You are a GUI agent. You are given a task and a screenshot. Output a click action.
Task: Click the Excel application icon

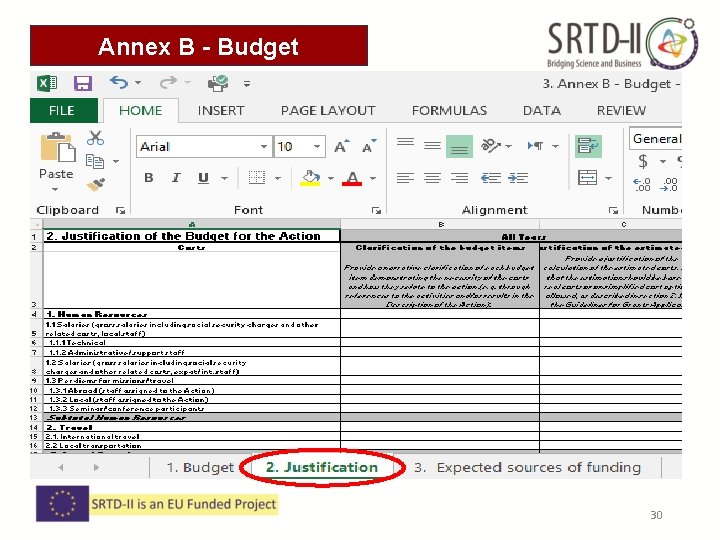pos(47,83)
